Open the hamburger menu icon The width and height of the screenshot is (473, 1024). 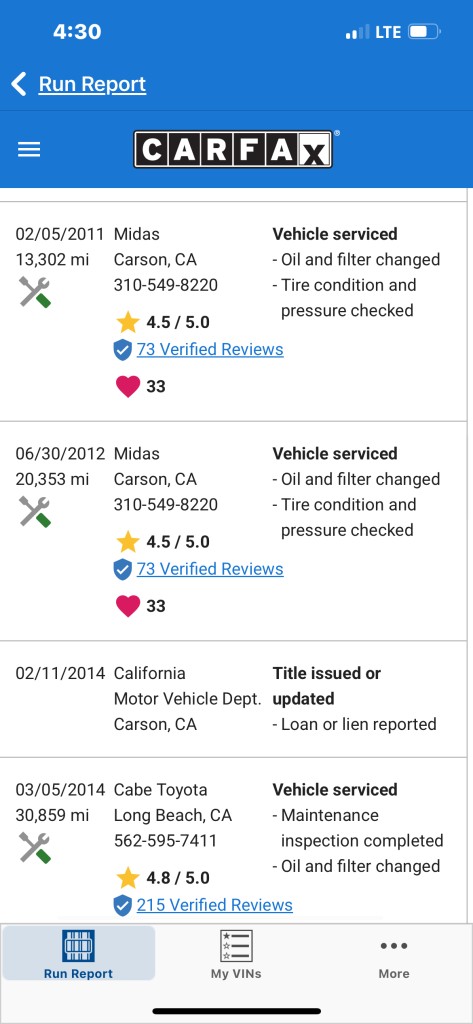[29, 150]
